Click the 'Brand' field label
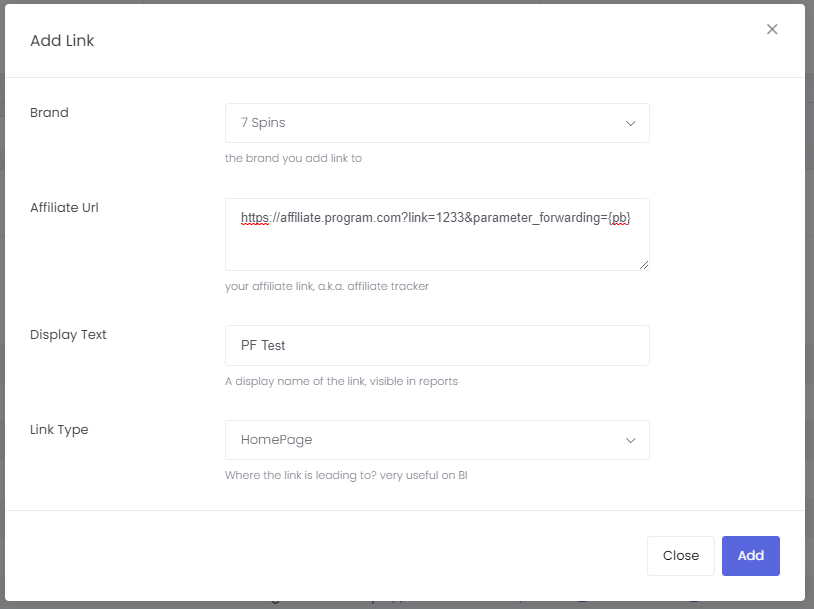The height and width of the screenshot is (609, 814). coord(49,112)
